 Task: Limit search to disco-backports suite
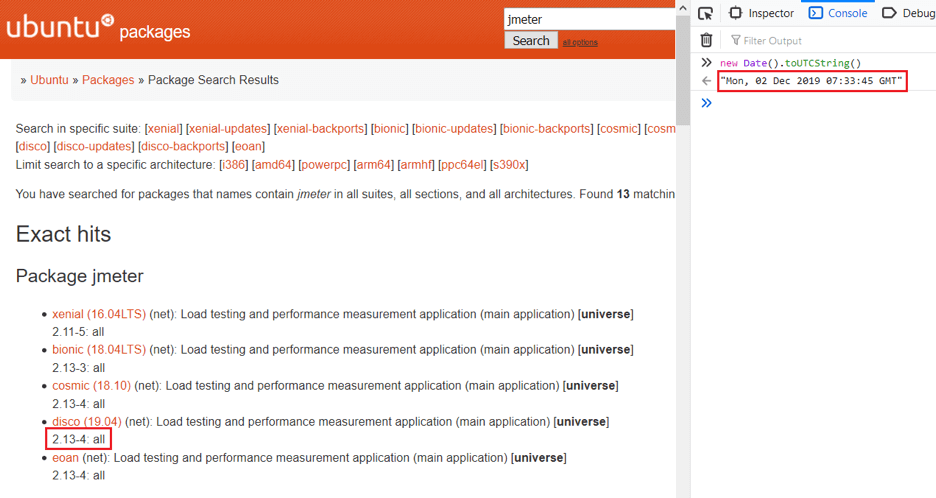(x=183, y=147)
